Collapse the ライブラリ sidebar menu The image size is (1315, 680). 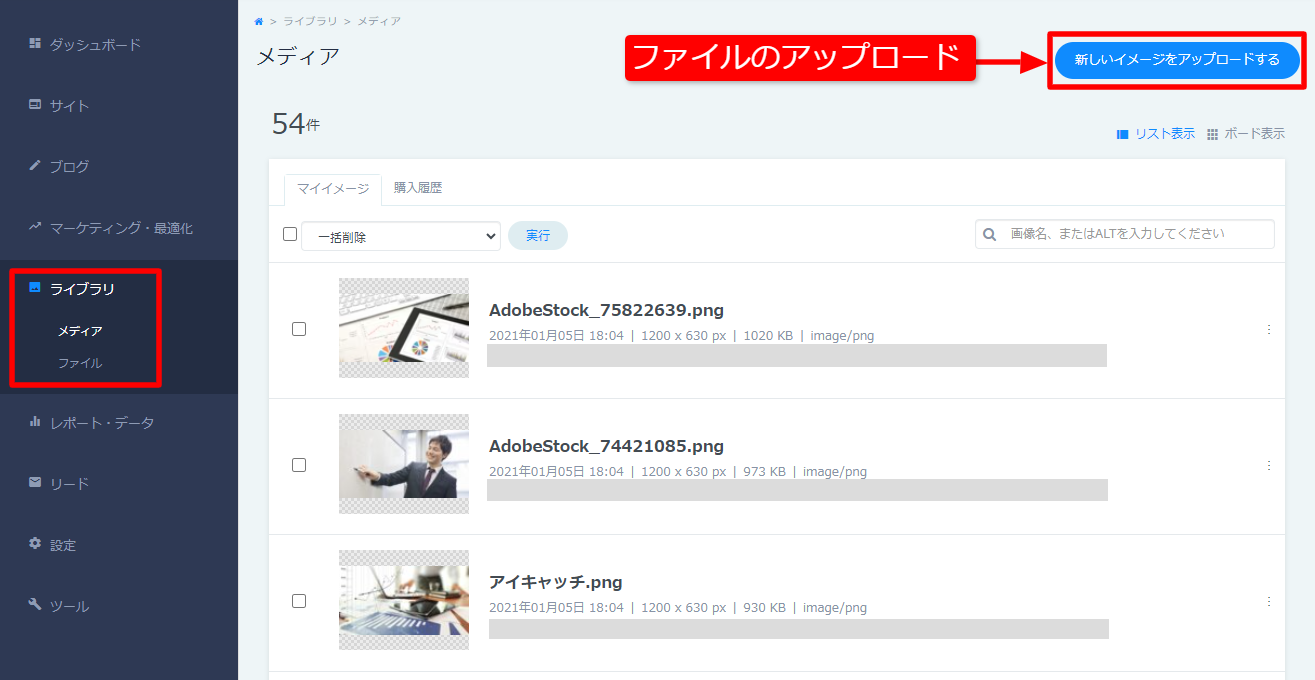[82, 289]
